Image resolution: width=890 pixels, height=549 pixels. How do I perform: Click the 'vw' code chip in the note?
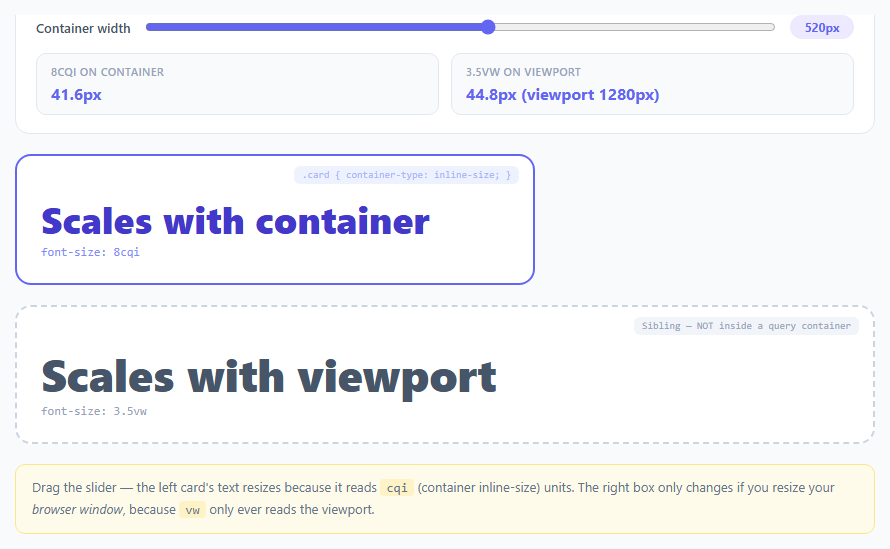pos(192,510)
